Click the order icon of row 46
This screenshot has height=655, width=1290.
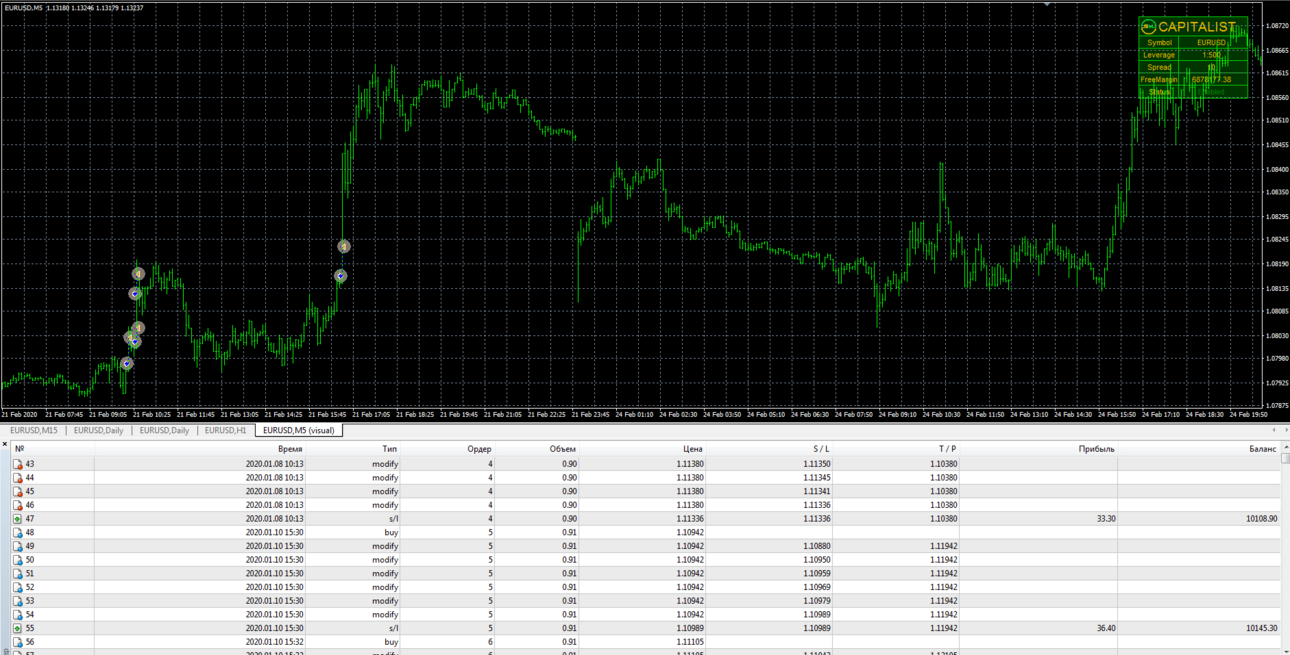pyautogui.click(x=18, y=505)
